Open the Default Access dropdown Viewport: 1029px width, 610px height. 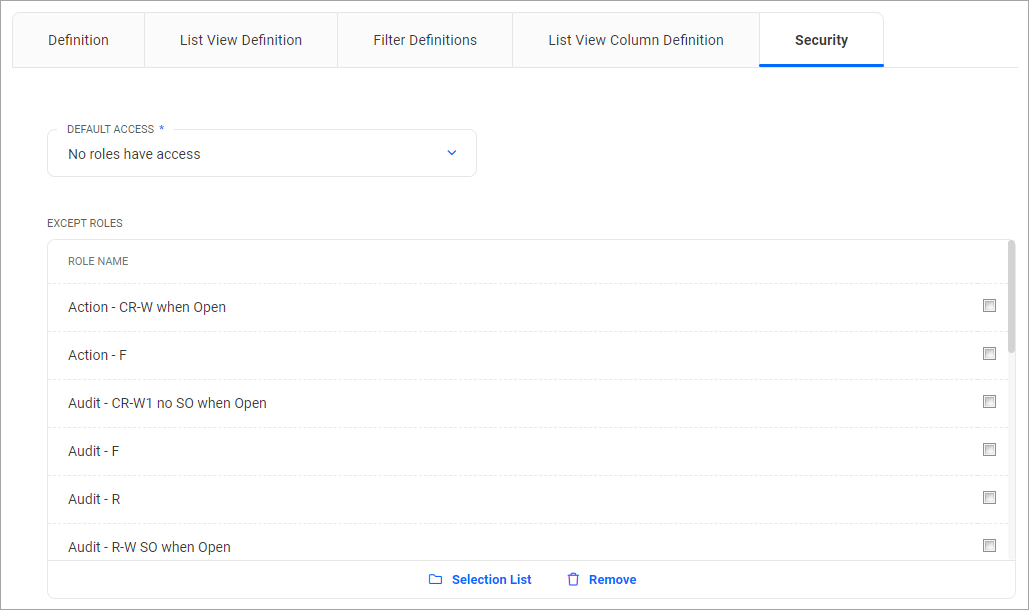[x=261, y=153]
